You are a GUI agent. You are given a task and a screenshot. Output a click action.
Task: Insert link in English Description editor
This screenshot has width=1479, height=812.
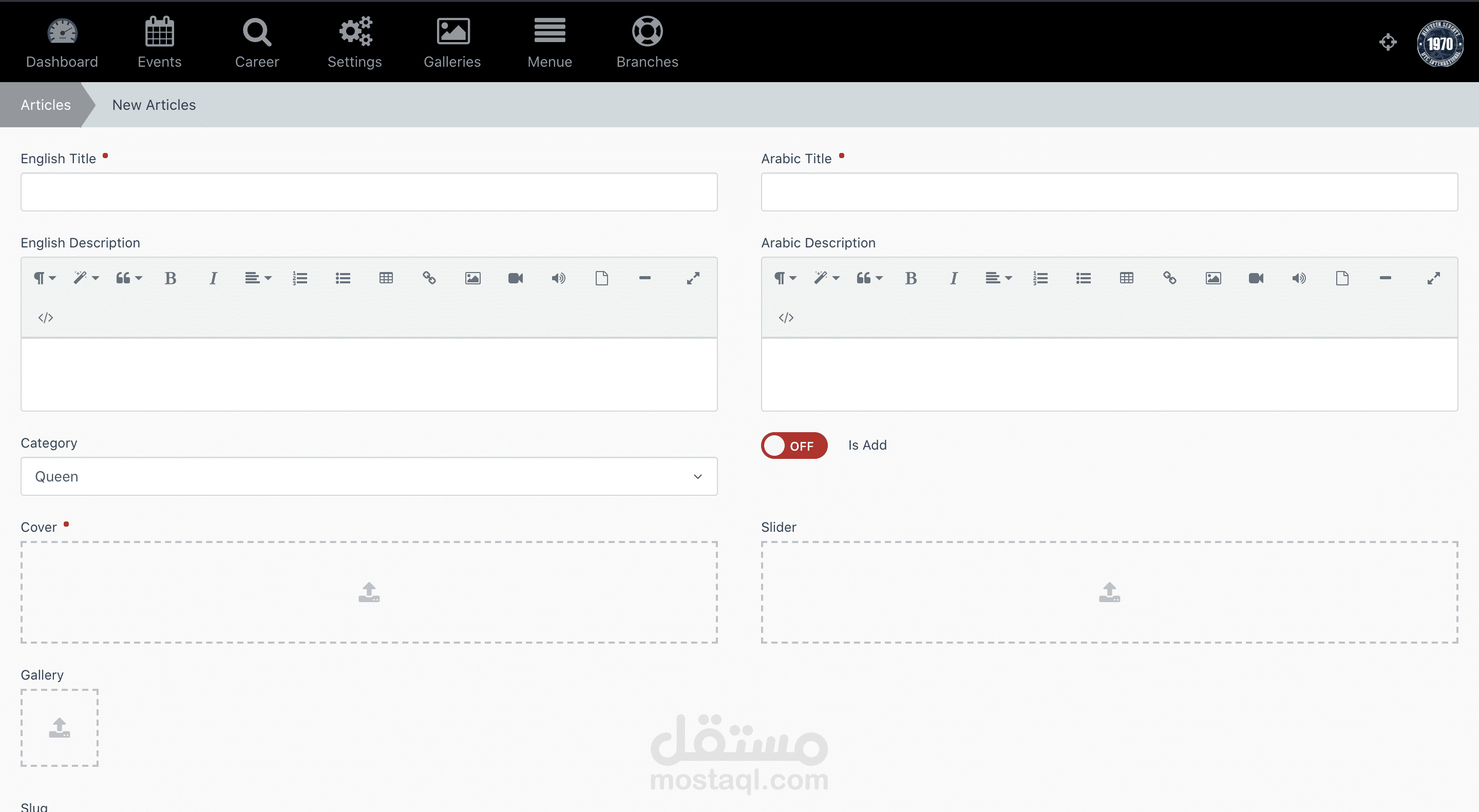pyautogui.click(x=429, y=278)
